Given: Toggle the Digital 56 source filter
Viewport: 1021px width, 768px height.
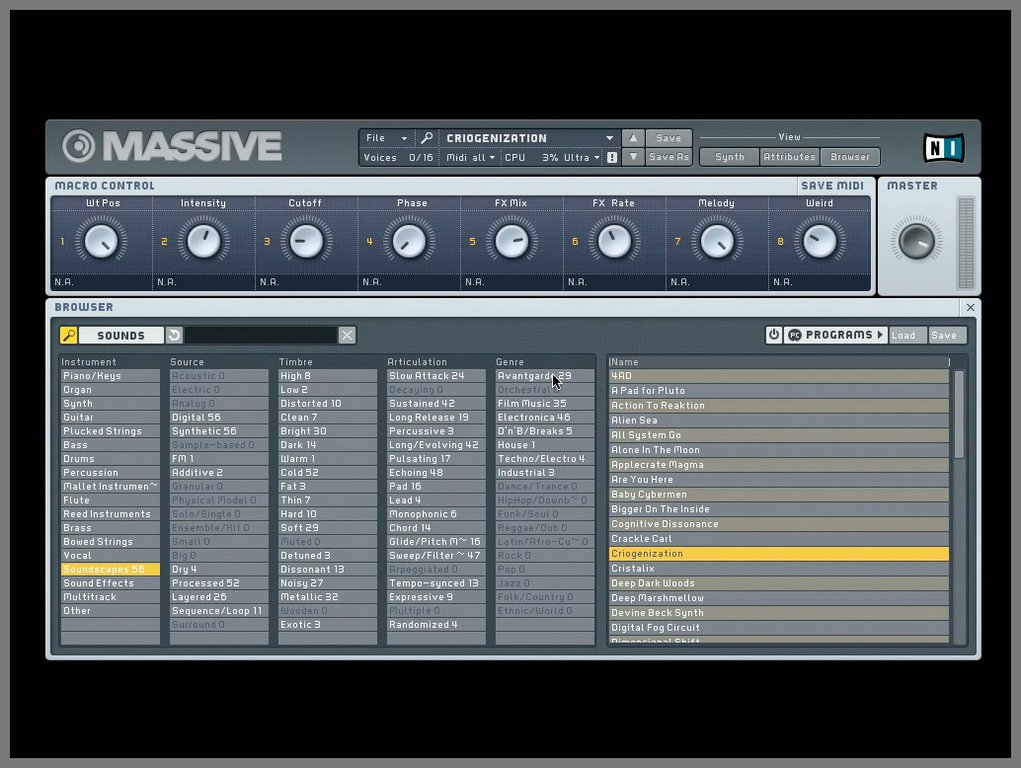Looking at the screenshot, I should click(219, 418).
